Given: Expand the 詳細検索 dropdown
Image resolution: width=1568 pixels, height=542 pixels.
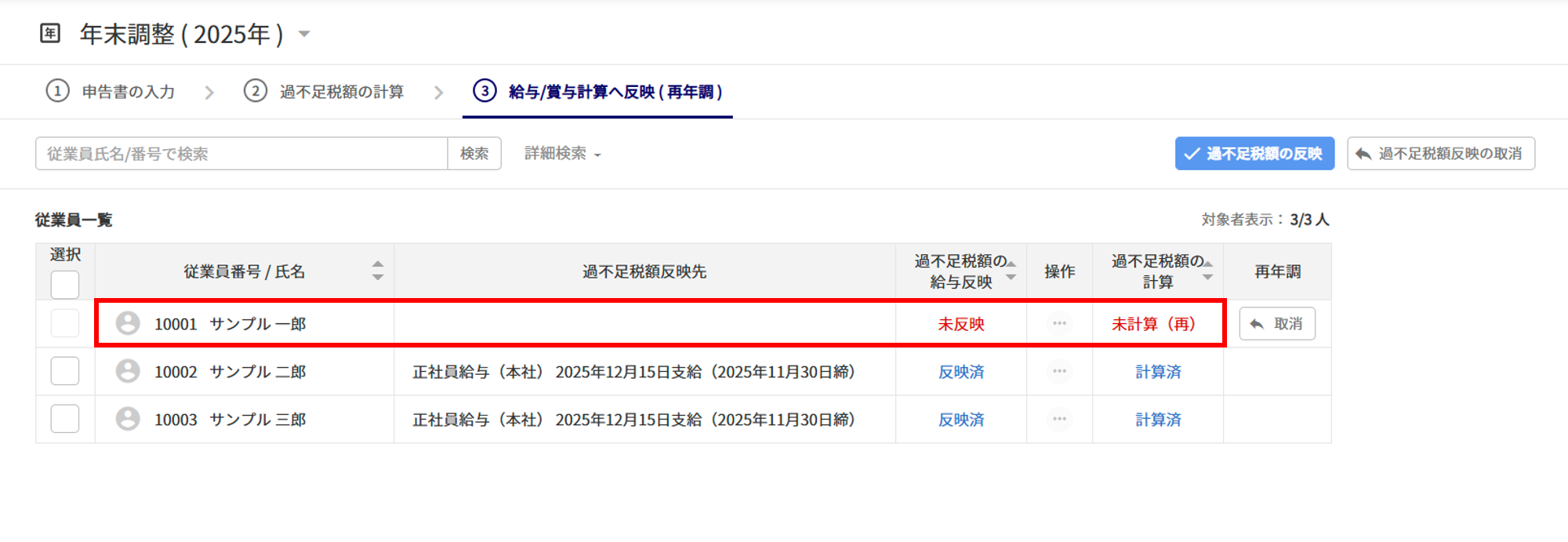Looking at the screenshot, I should click(x=562, y=154).
